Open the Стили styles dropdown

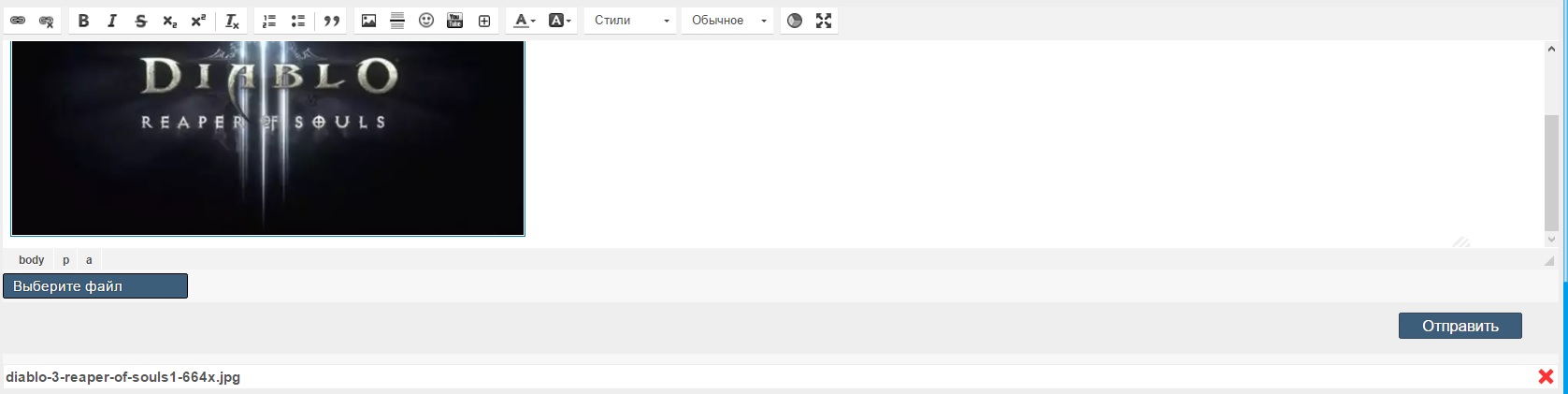point(631,21)
